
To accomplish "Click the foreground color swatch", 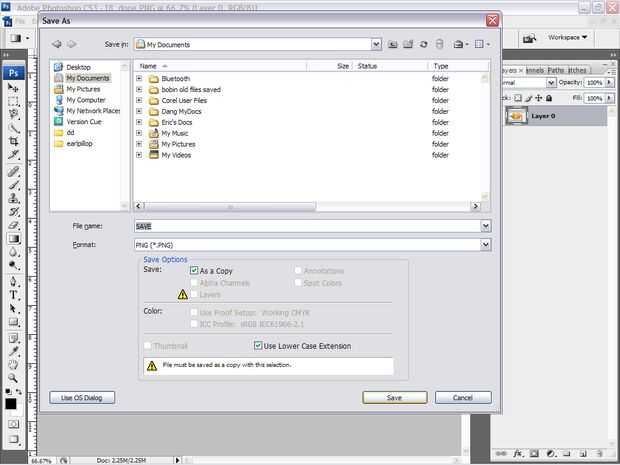I will point(11,404).
